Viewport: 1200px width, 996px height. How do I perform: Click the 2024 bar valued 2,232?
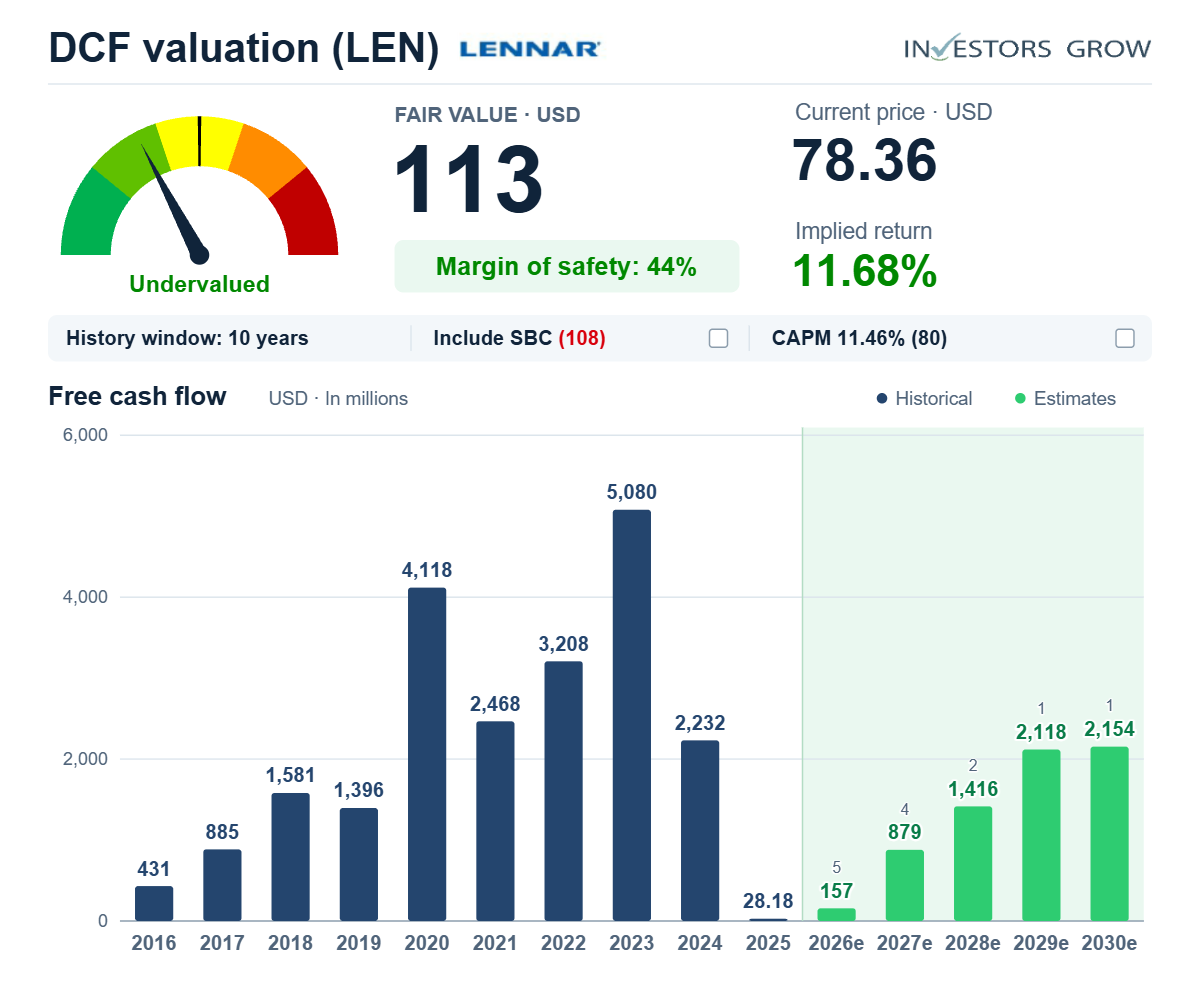coord(699,830)
